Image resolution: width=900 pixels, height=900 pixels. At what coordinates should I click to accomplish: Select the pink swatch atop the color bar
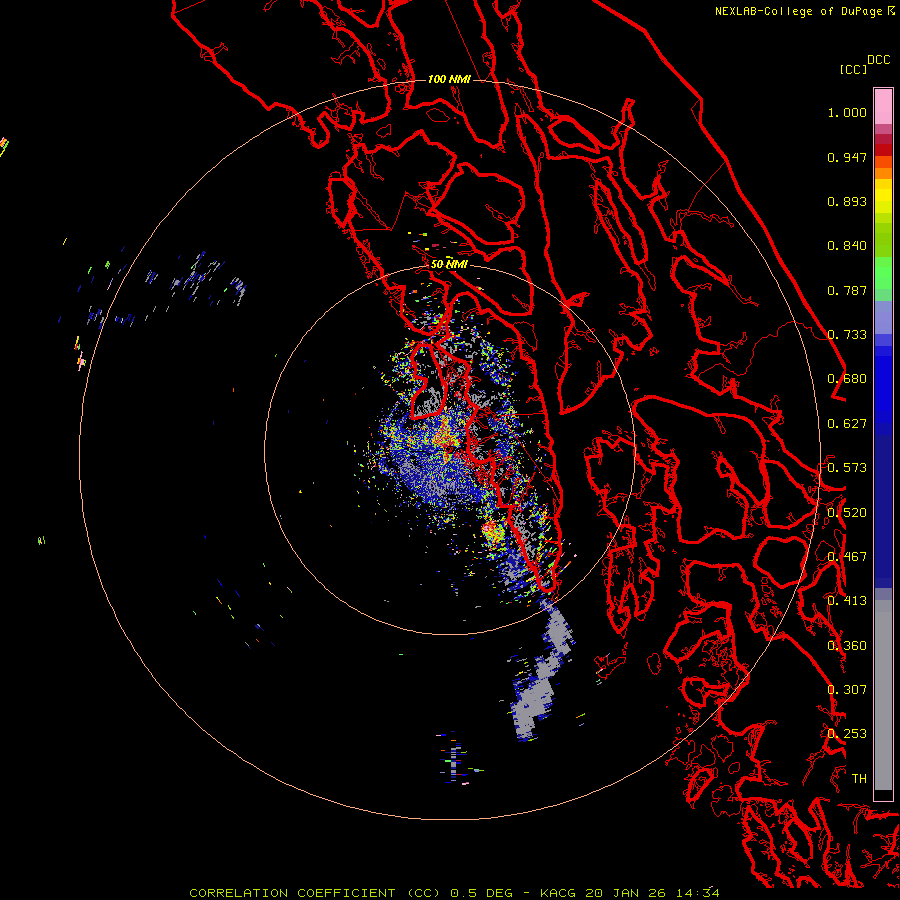click(883, 106)
